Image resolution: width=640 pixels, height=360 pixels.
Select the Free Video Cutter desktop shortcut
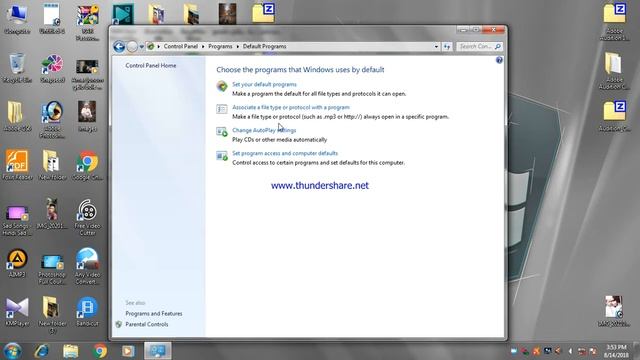tap(87, 217)
